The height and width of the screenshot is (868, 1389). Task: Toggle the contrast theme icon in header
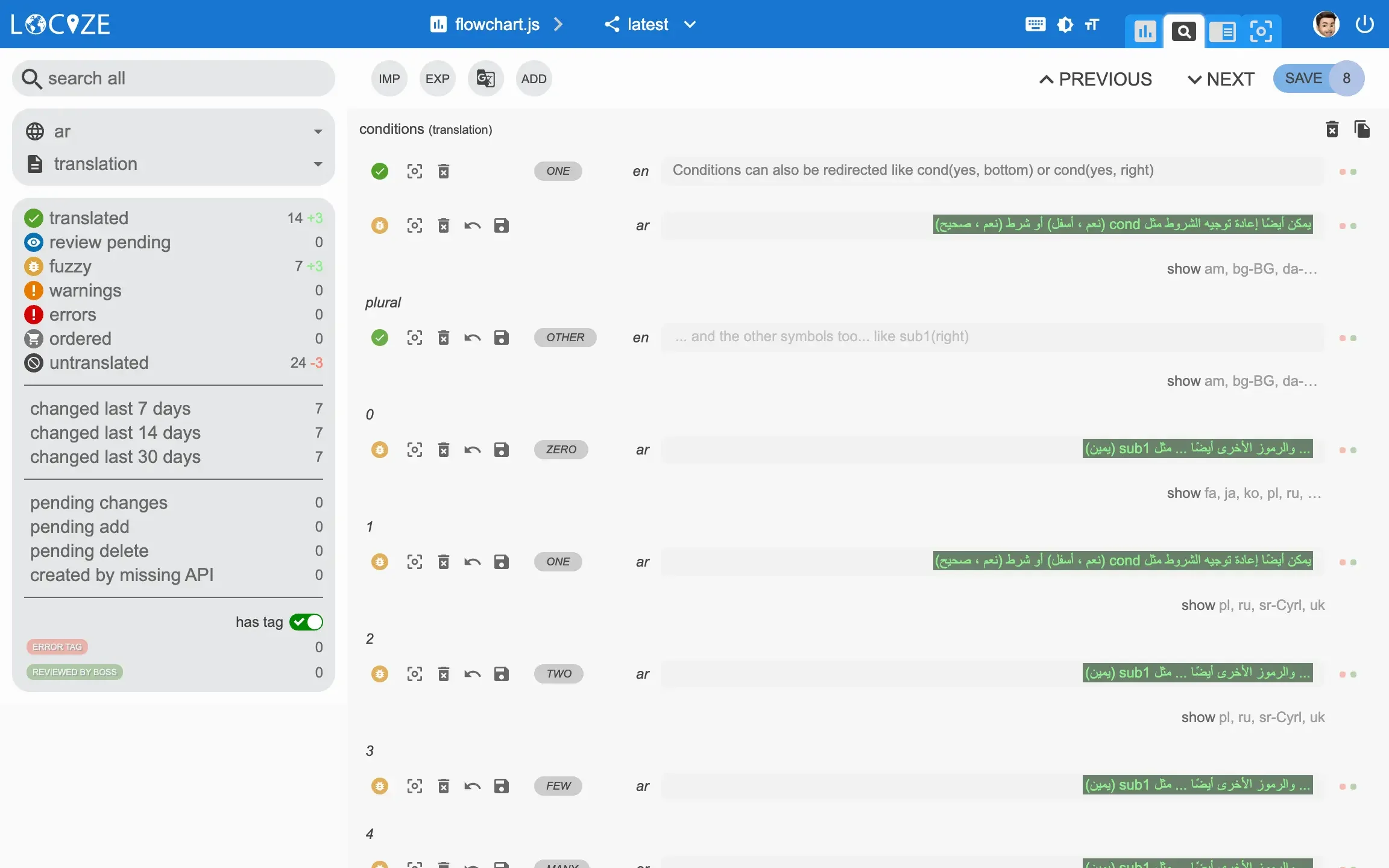click(x=1065, y=25)
